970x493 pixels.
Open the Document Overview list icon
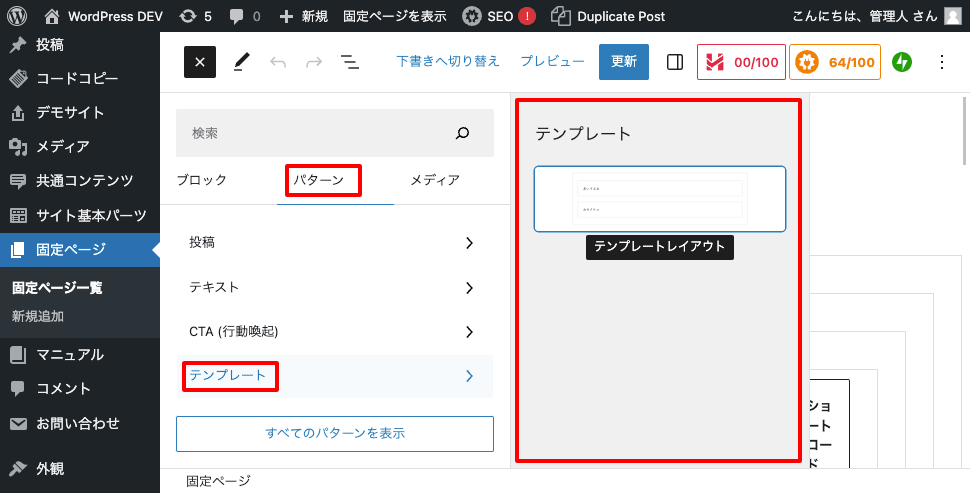click(x=349, y=62)
